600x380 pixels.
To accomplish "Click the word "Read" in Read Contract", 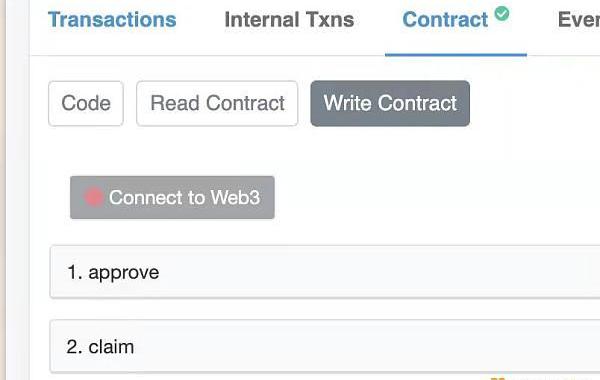I will [x=175, y=103].
